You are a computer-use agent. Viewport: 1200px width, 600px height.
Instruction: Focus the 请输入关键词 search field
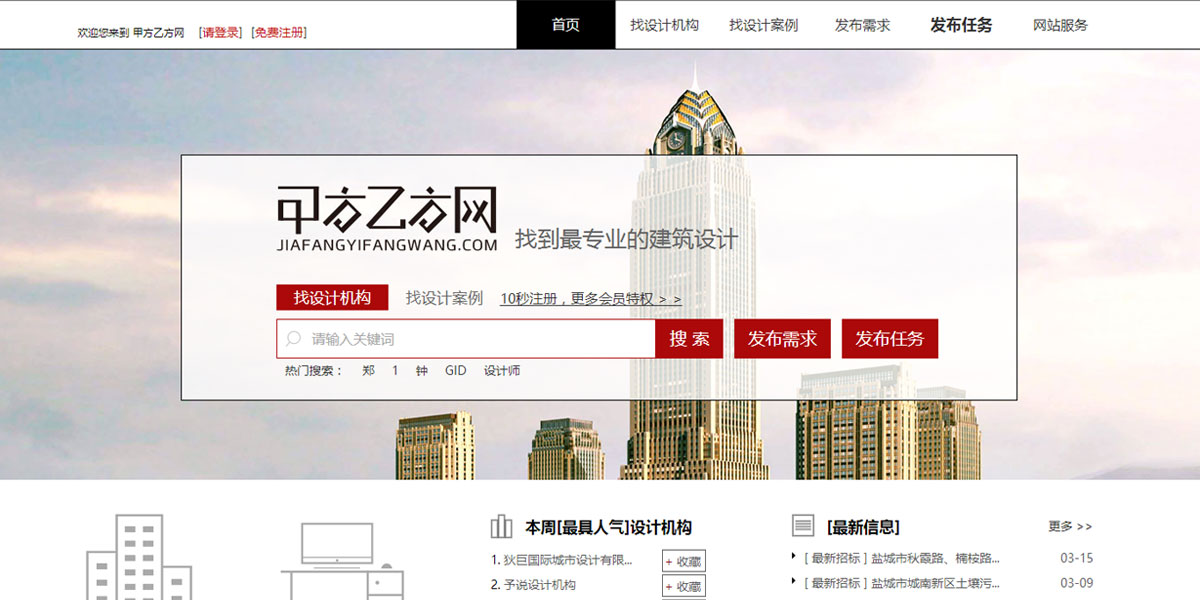tap(466, 339)
